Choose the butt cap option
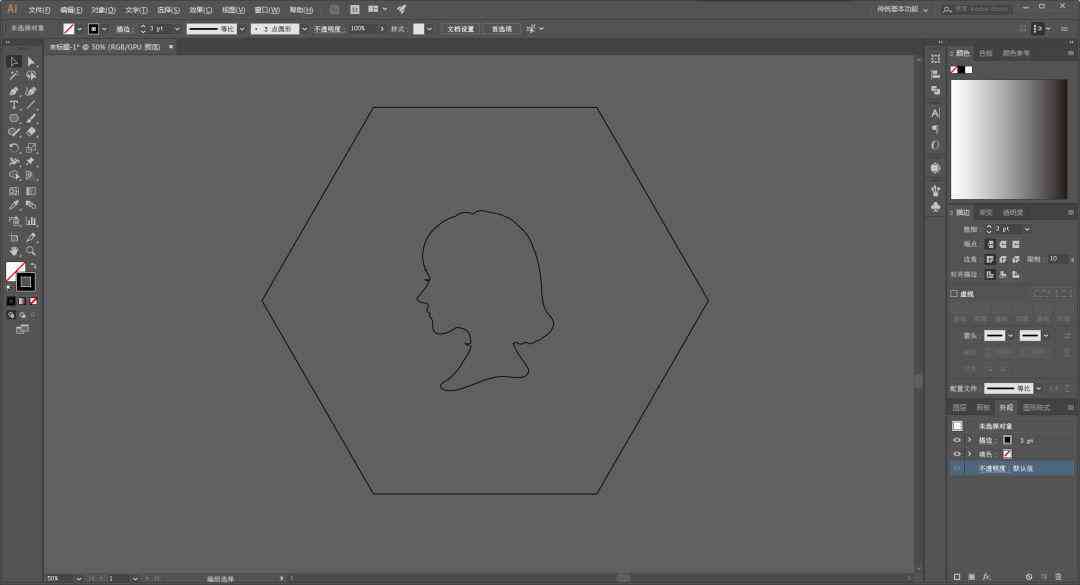Screen dimensions: 1080x585 (x=990, y=244)
